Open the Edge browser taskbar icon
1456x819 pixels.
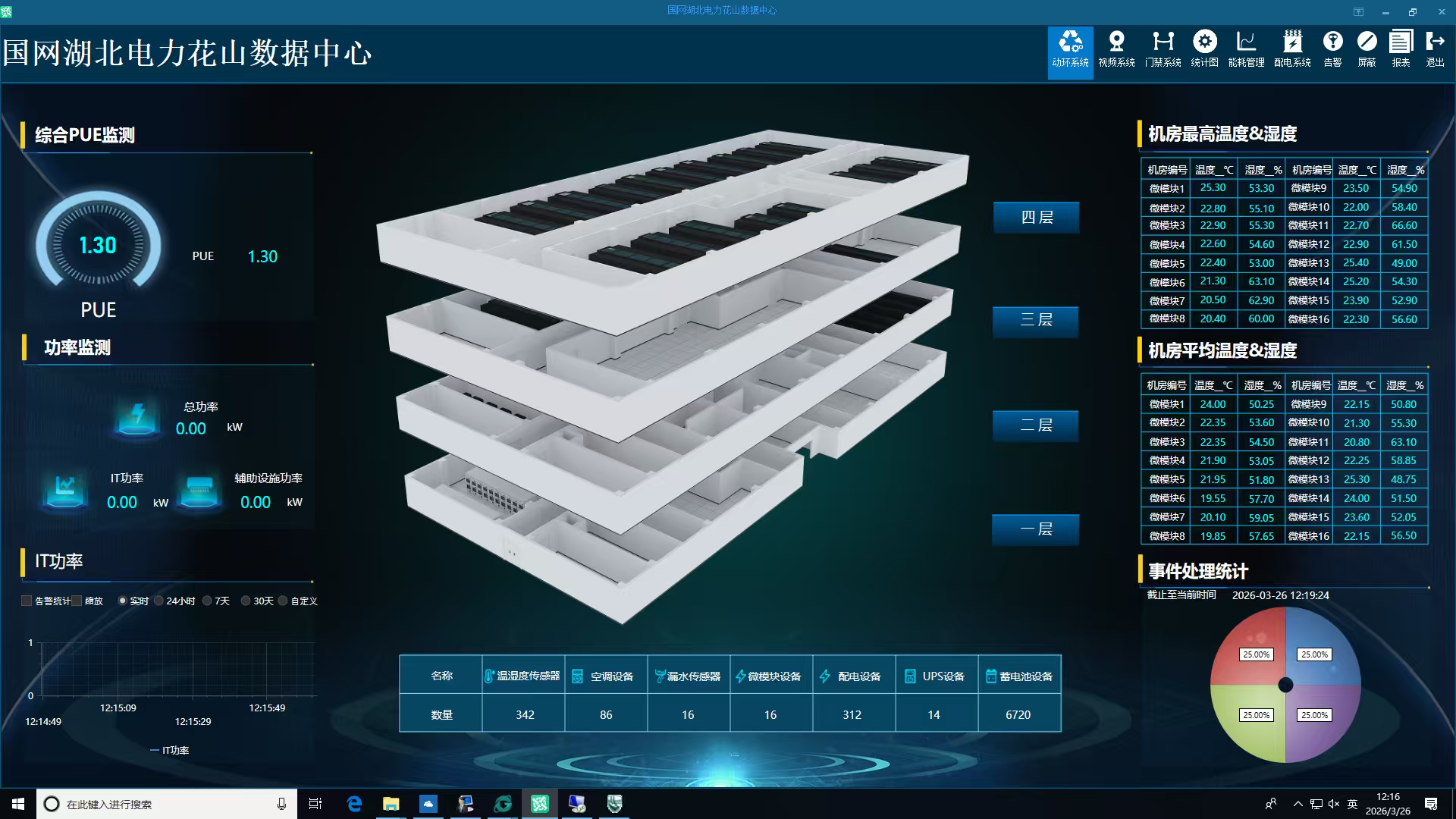click(x=354, y=804)
